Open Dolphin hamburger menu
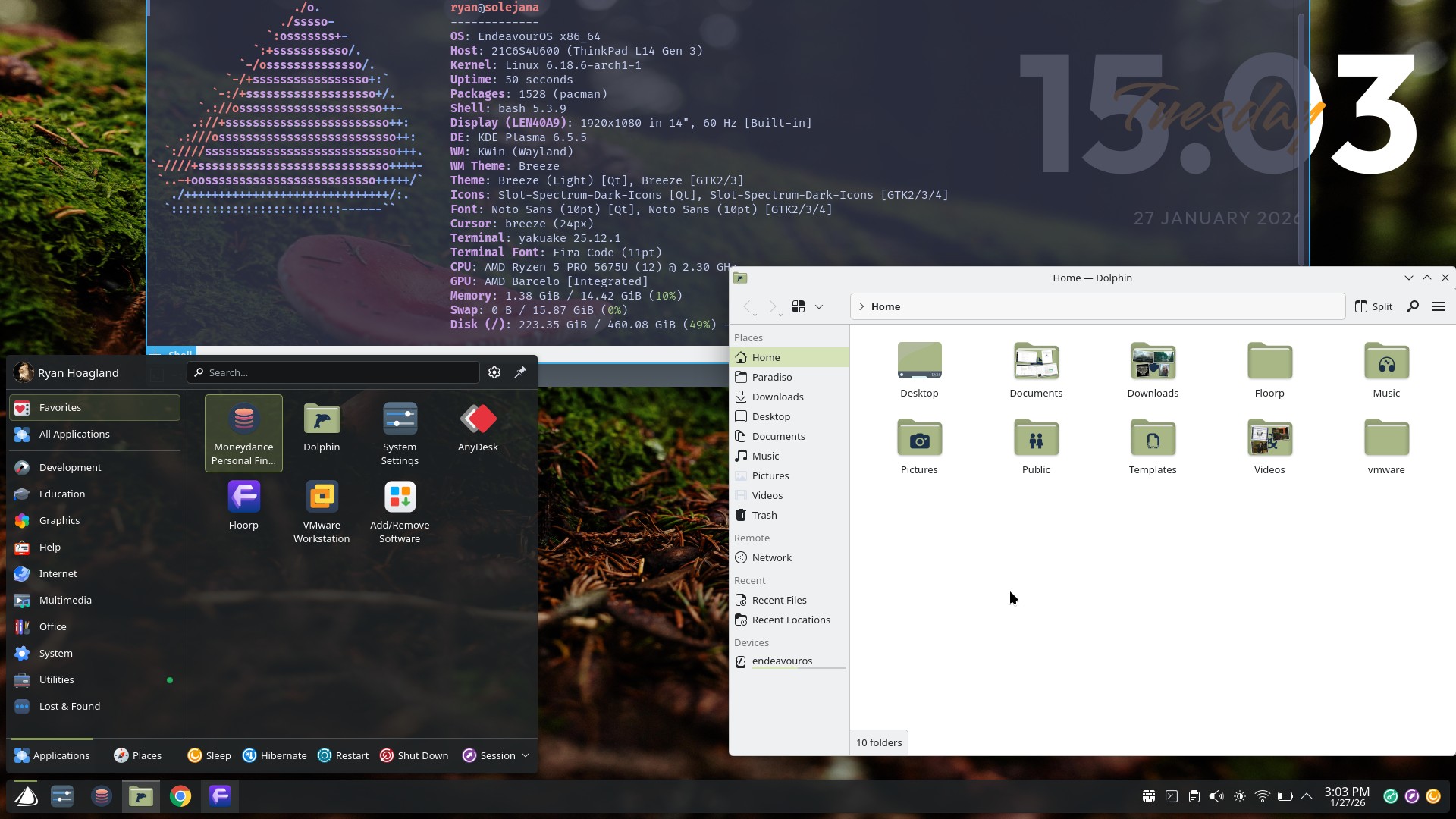1456x819 pixels. coord(1439,306)
